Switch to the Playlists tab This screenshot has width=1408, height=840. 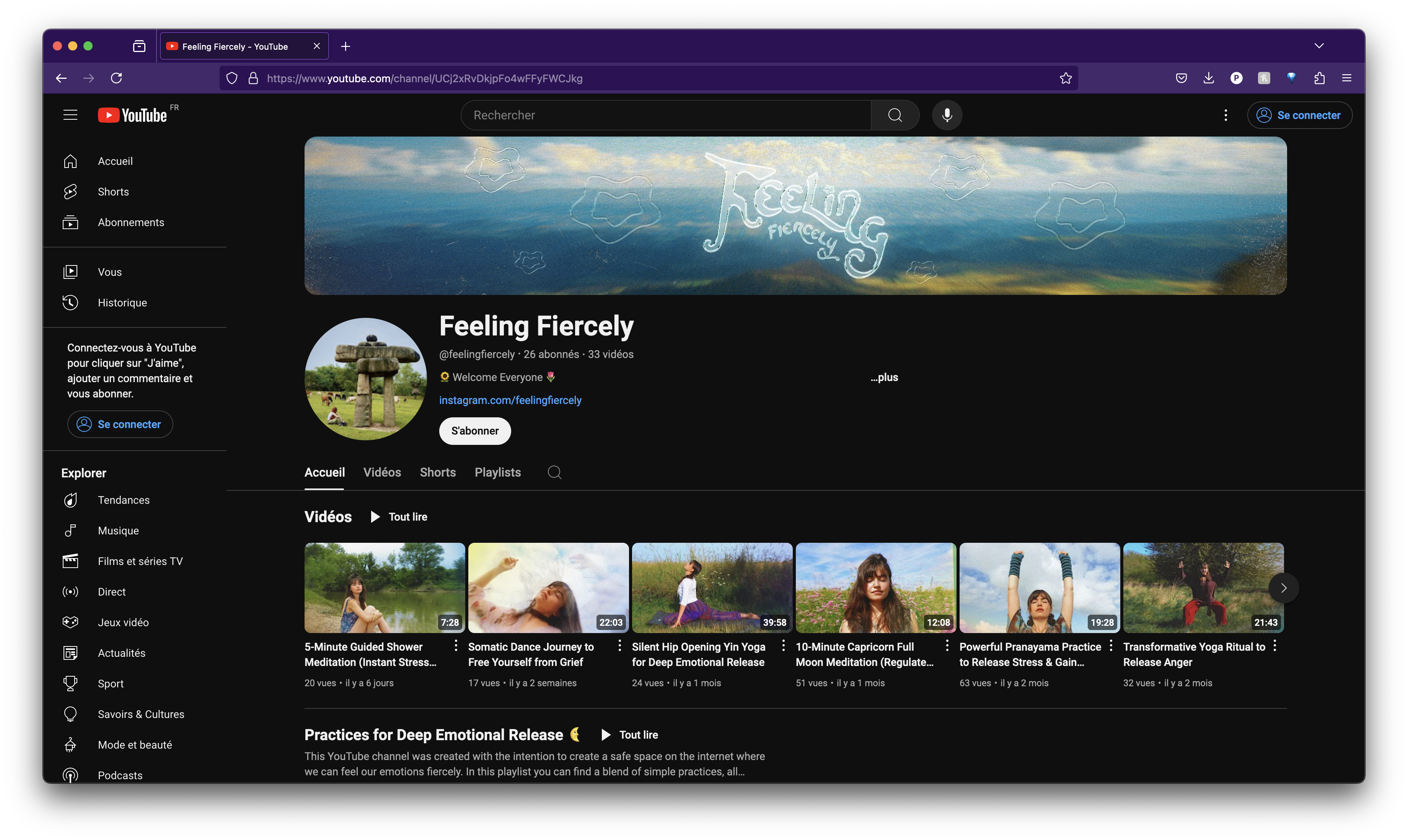pos(497,472)
